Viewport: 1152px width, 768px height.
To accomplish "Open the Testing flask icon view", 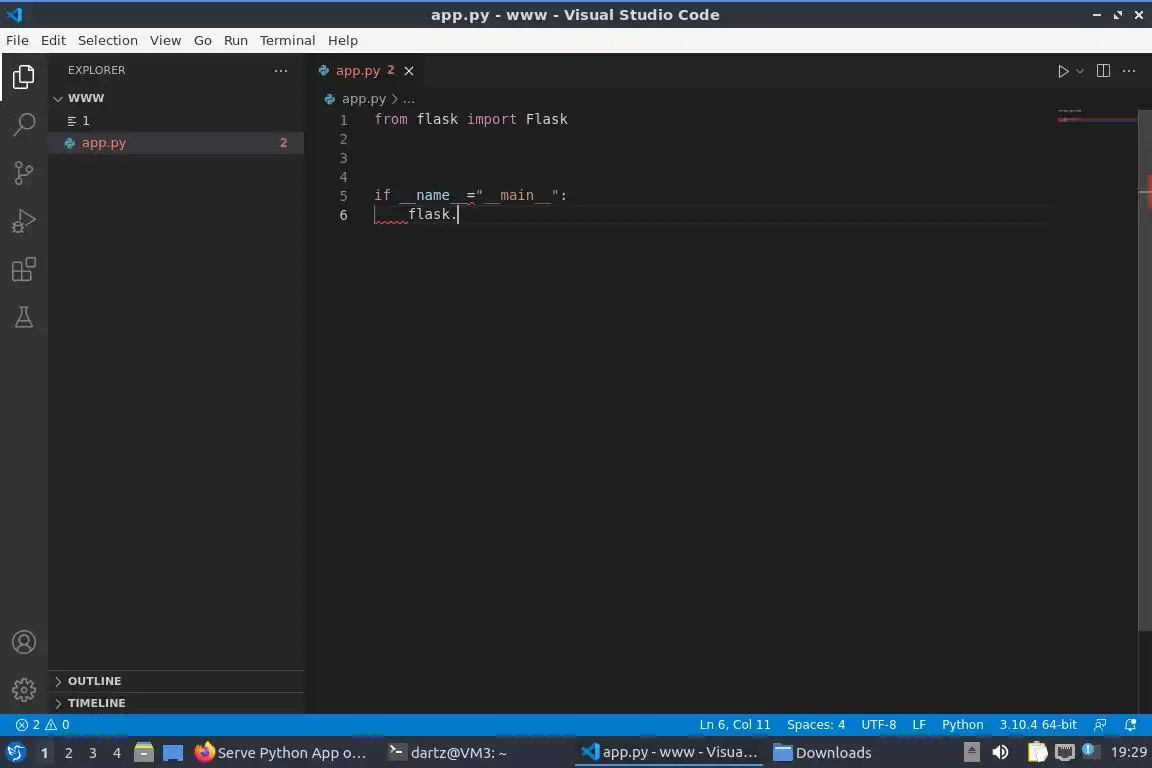I will 24,317.
